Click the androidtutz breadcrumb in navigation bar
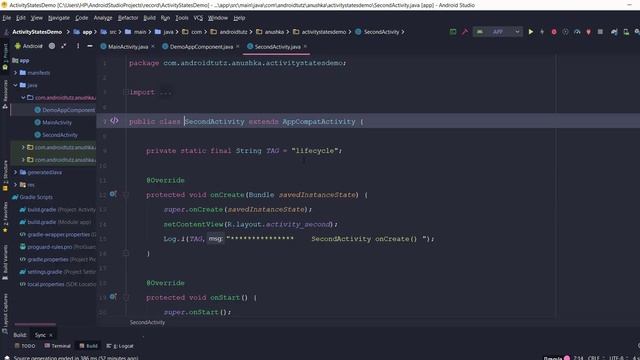 click(x=233, y=32)
